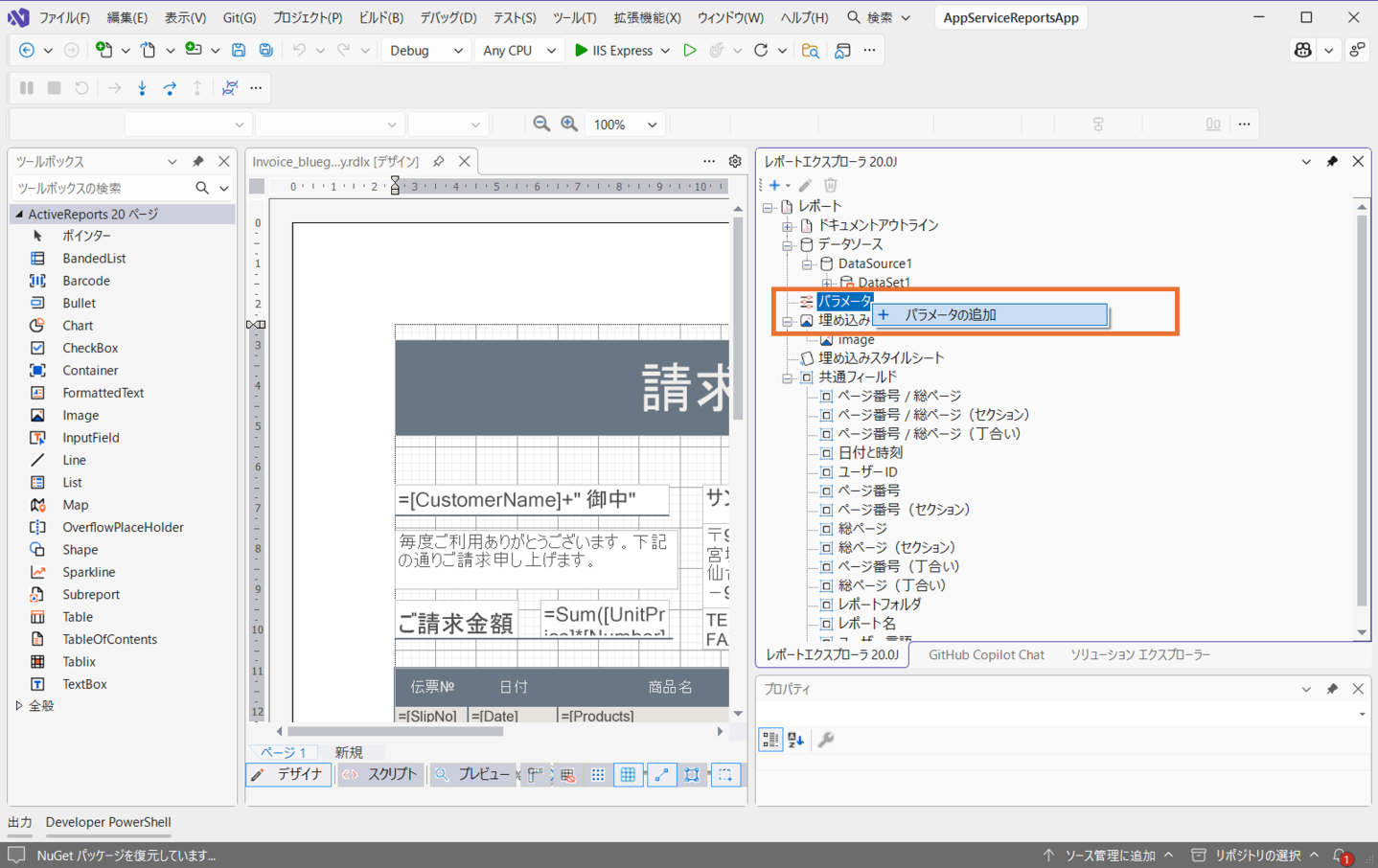Viewport: 1378px width, 868px height.
Task: Run the project with IIS Express
Action: click(613, 51)
